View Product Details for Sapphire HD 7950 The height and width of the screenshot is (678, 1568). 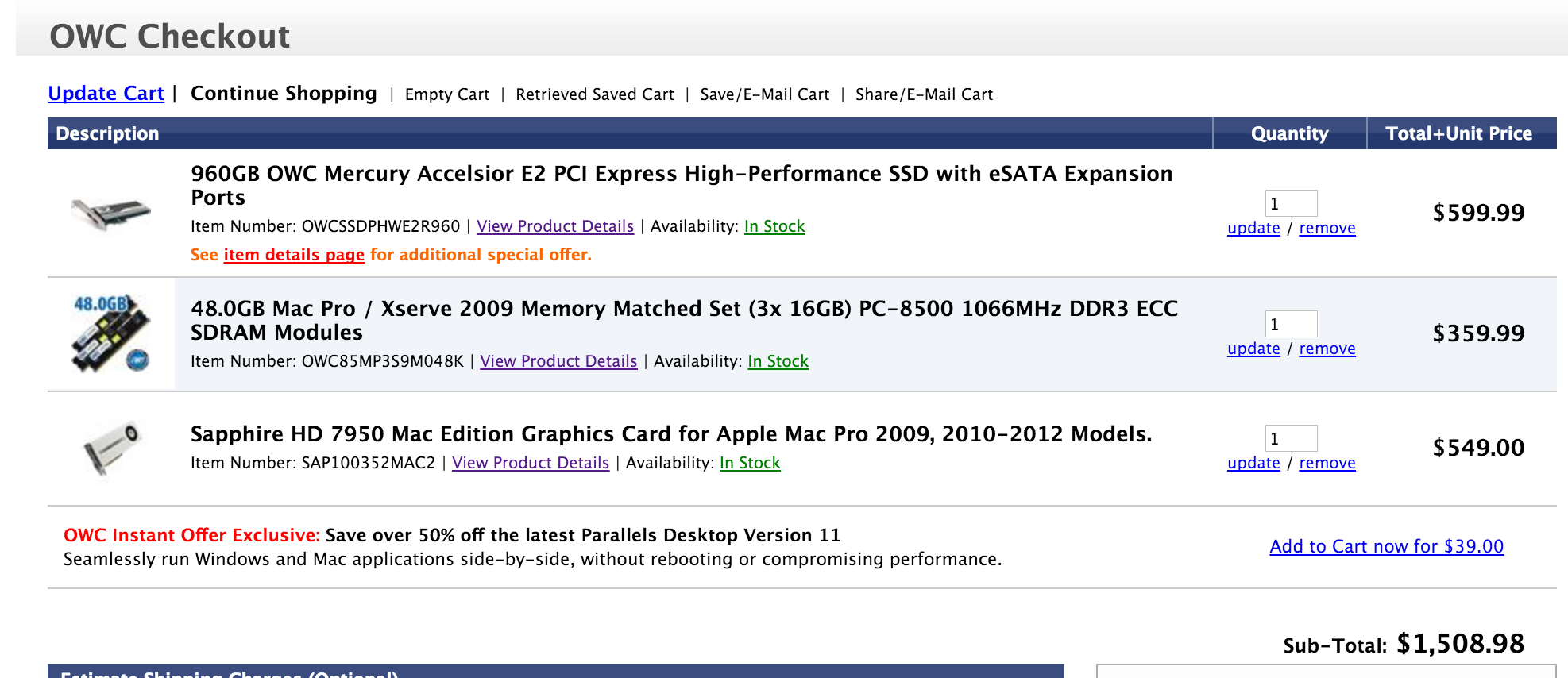click(x=530, y=464)
